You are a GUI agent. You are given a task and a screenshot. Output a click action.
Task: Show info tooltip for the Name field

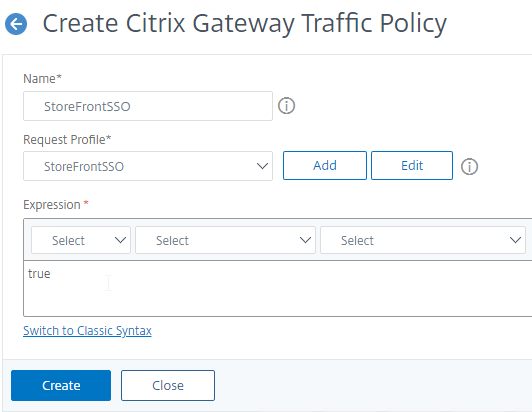click(x=286, y=106)
